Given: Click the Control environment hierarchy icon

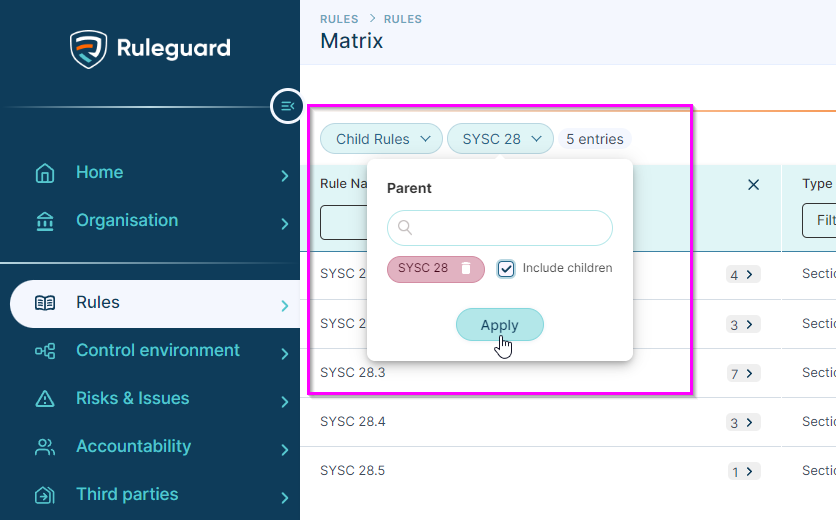Looking at the screenshot, I should pyautogui.click(x=45, y=351).
